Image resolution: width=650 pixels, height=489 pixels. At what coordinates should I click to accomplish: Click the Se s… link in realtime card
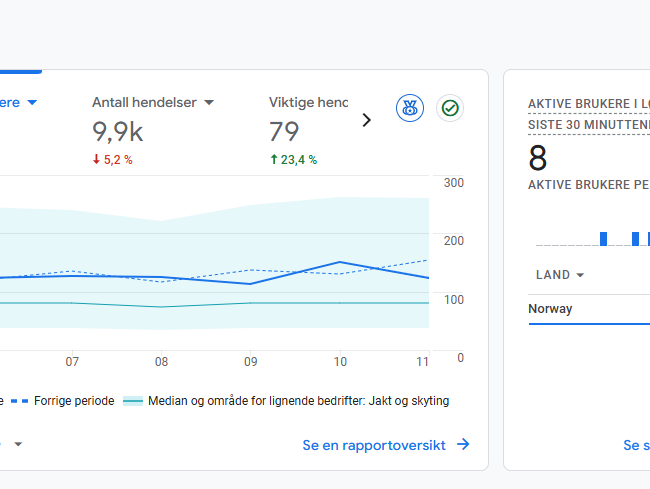click(x=636, y=445)
